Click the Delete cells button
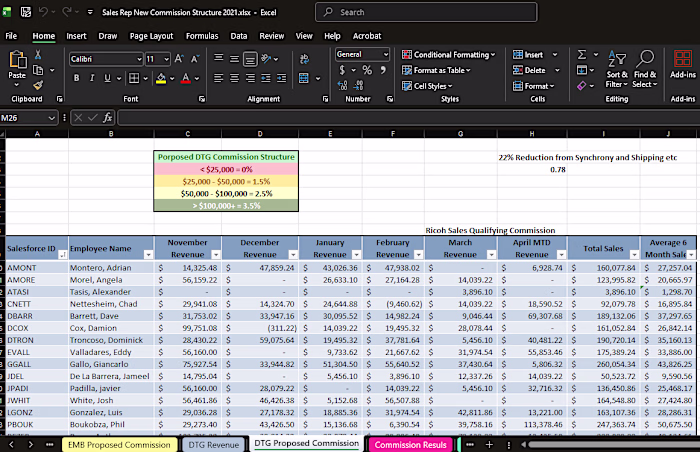This screenshot has width=700, height=452. pos(529,70)
